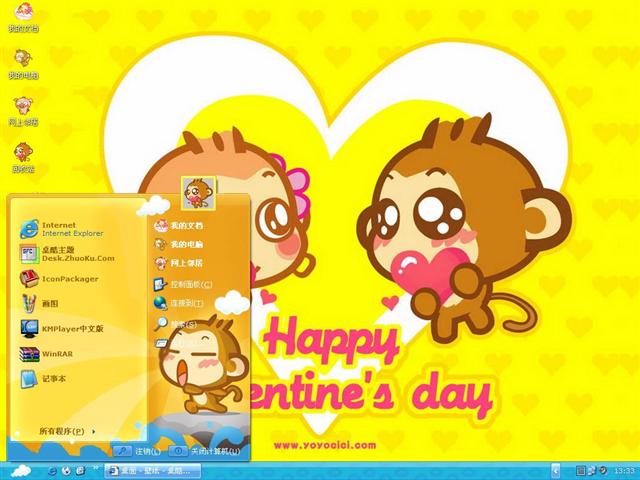This screenshot has width=640, height=480.
Task: Click the taskbar clock showing 13:33
Action: (x=625, y=471)
